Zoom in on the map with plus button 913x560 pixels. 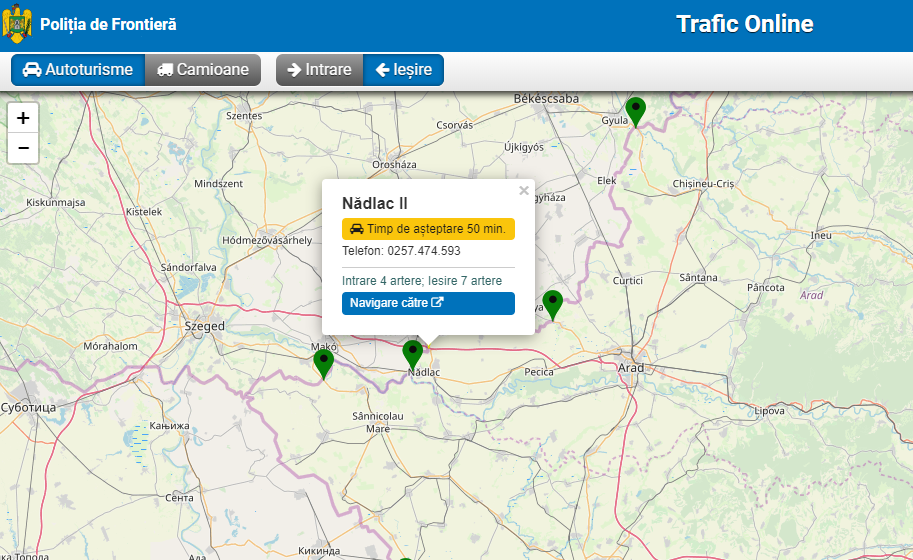[23, 118]
